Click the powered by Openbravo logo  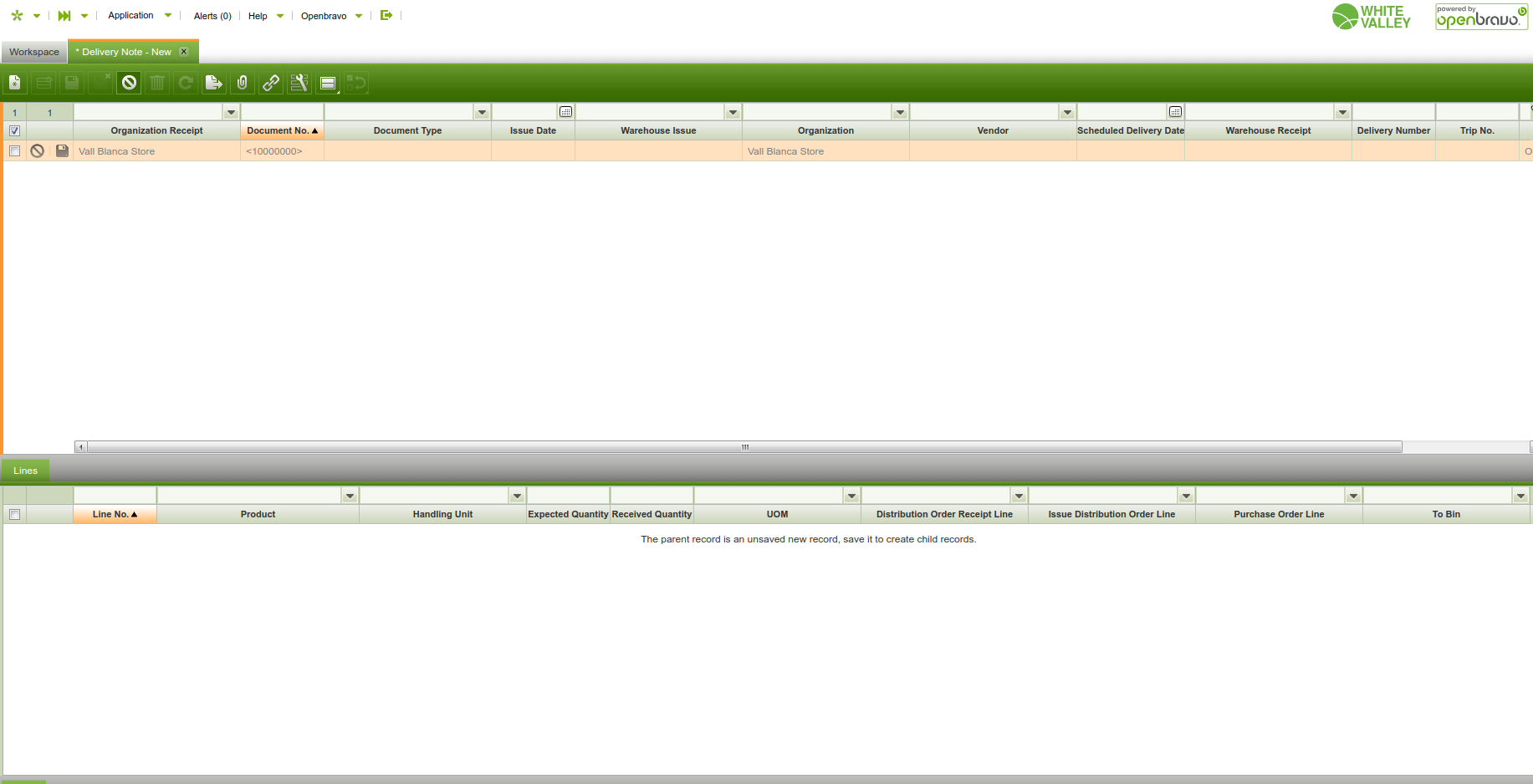[x=1481, y=17]
